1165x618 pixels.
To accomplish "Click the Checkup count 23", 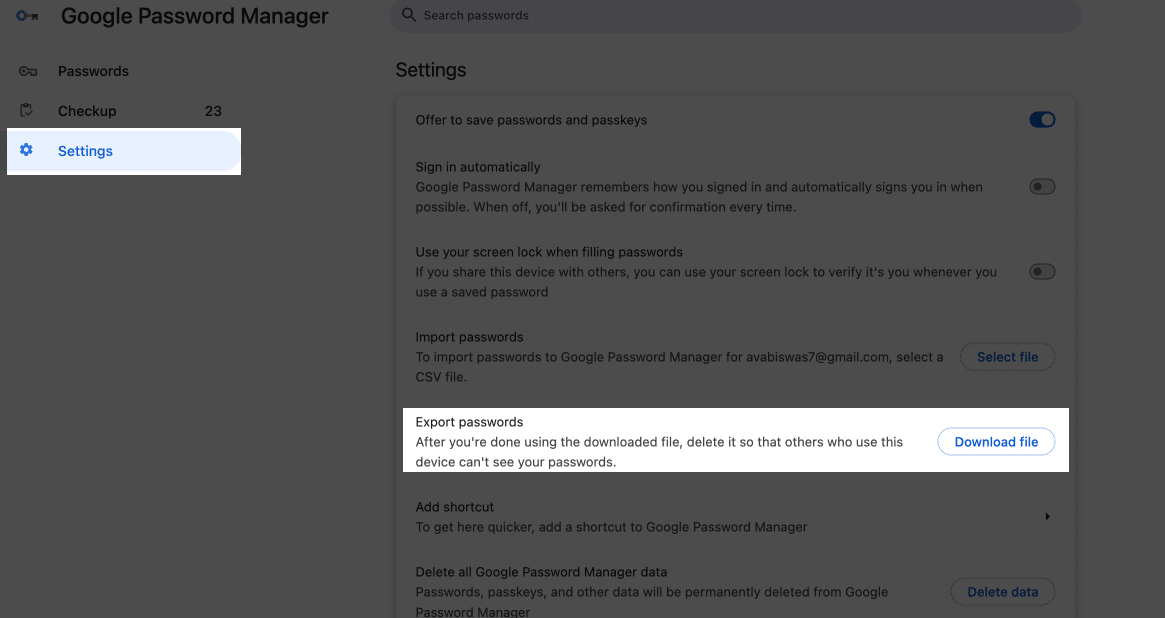I will 213,111.
